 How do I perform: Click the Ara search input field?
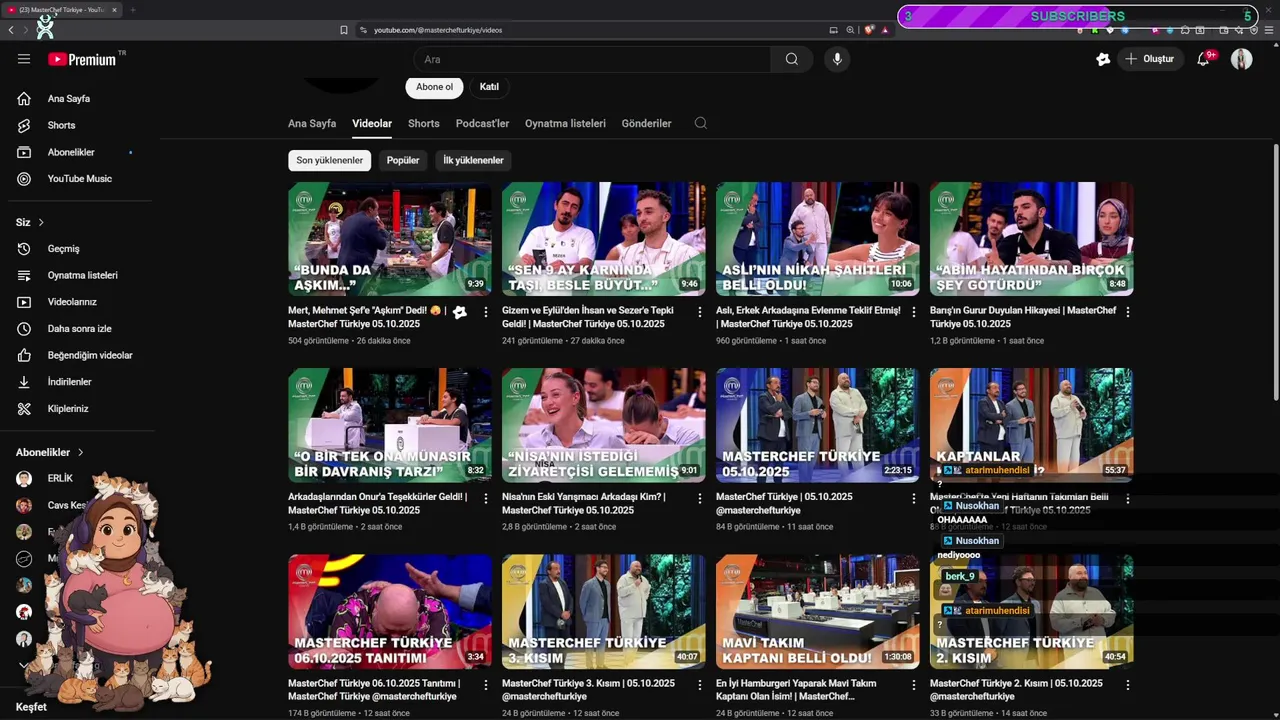[x=592, y=59]
